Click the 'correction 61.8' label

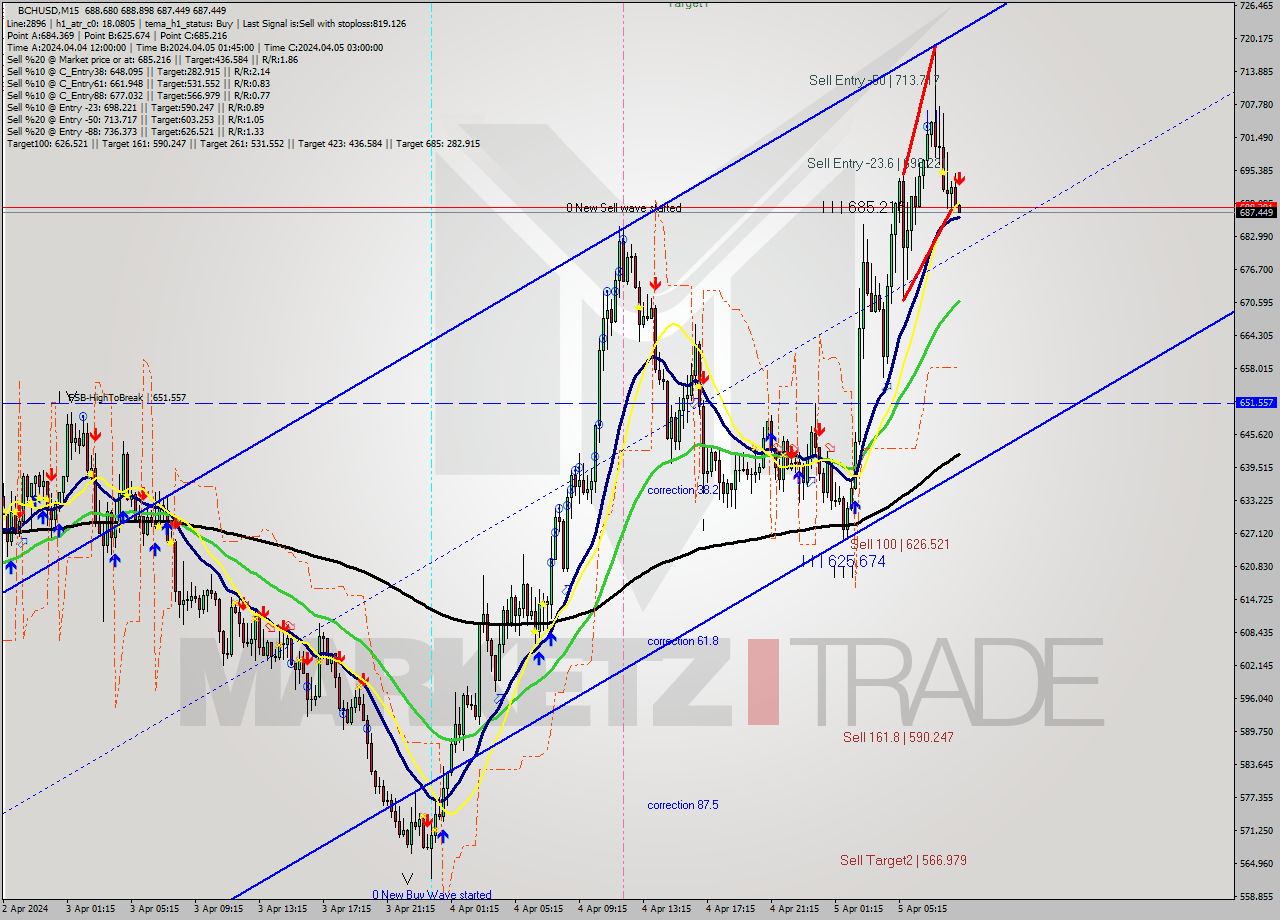[682, 641]
